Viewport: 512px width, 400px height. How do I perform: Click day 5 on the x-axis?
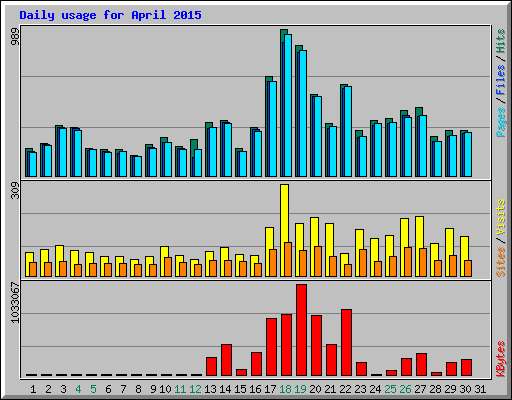93,389
